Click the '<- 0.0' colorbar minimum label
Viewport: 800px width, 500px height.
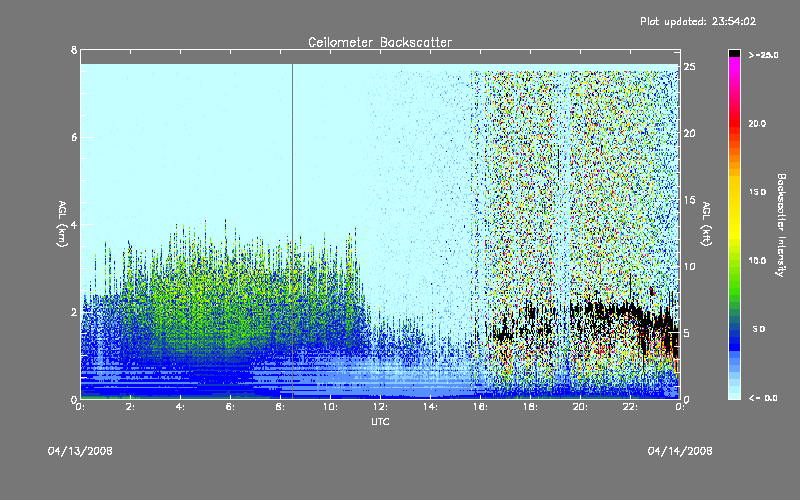pos(763,397)
